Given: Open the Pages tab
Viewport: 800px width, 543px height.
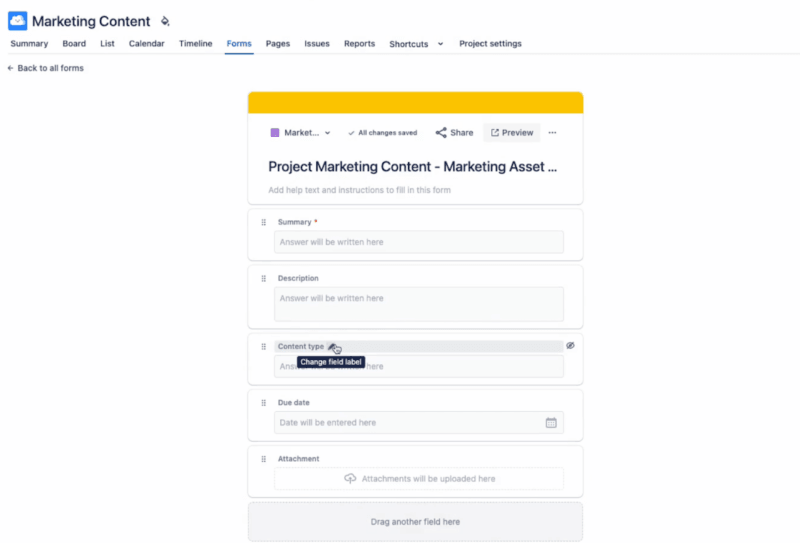Looking at the screenshot, I should [278, 44].
